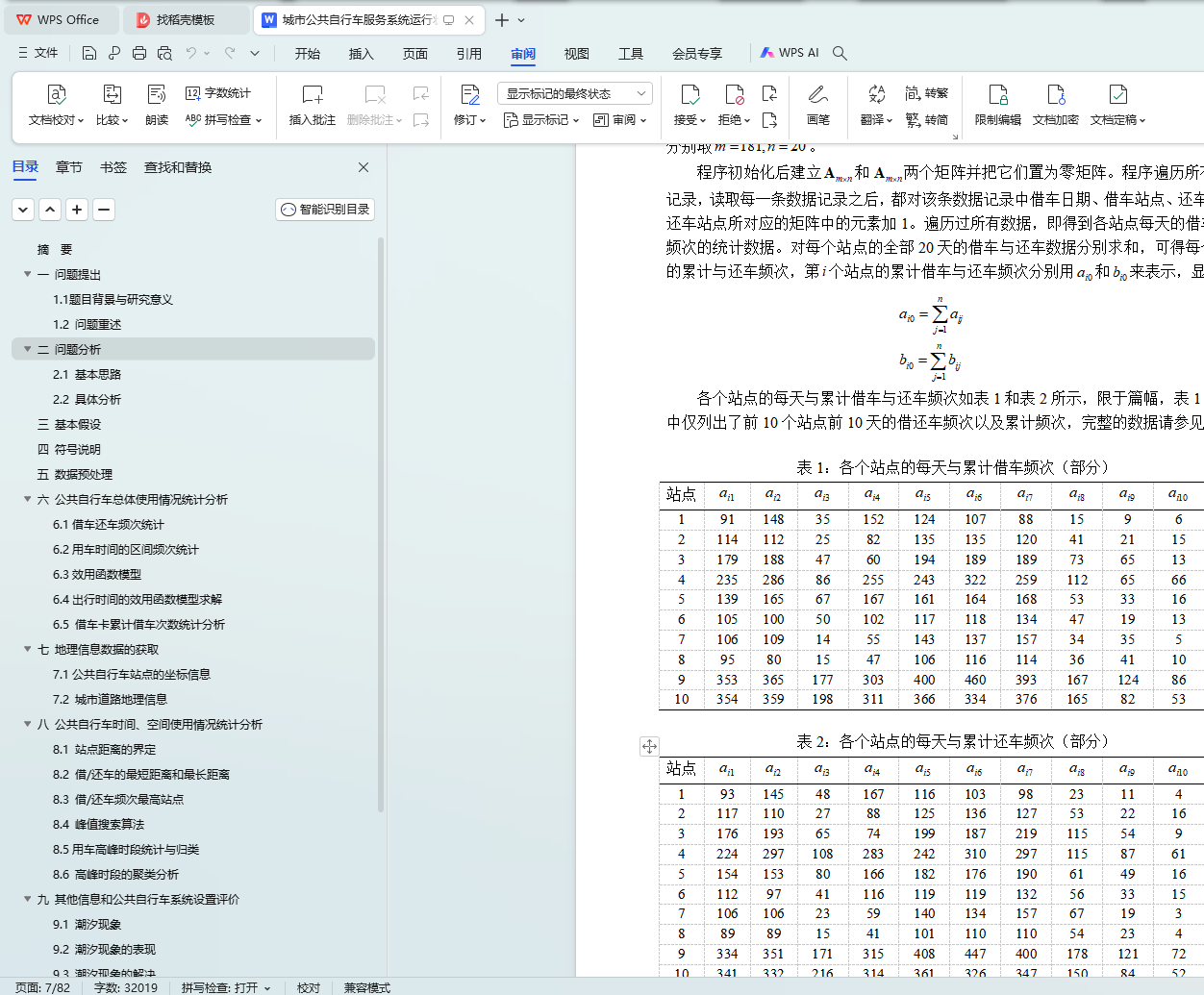The width and height of the screenshot is (1204, 995).
Task: Click the navigation pane vertical scrollbar
Action: point(381,524)
